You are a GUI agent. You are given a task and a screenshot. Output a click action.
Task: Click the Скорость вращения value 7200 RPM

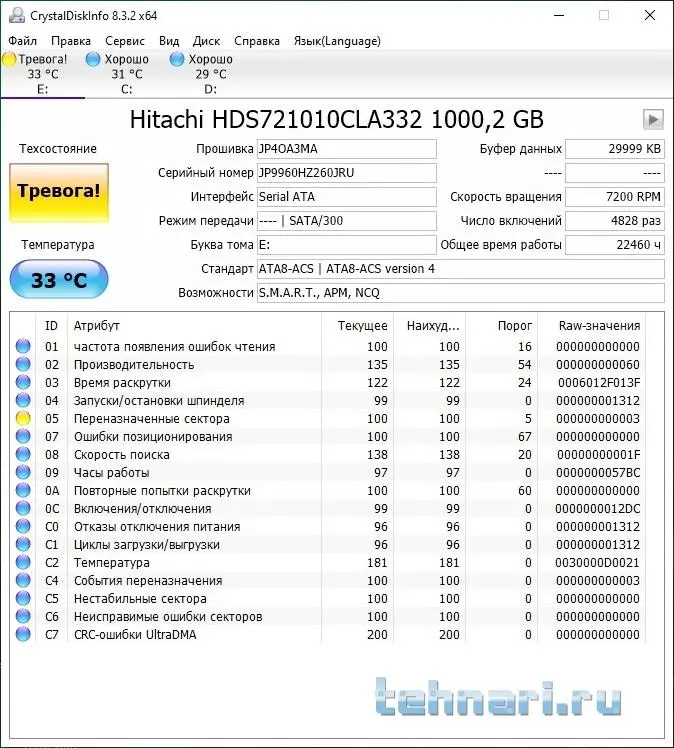615,197
